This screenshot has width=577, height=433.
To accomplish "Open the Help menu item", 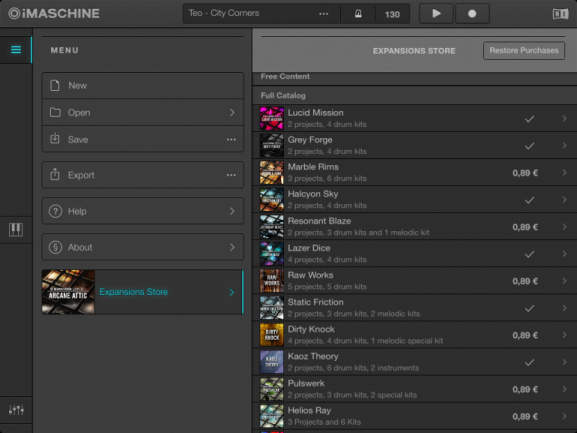I will 143,211.
